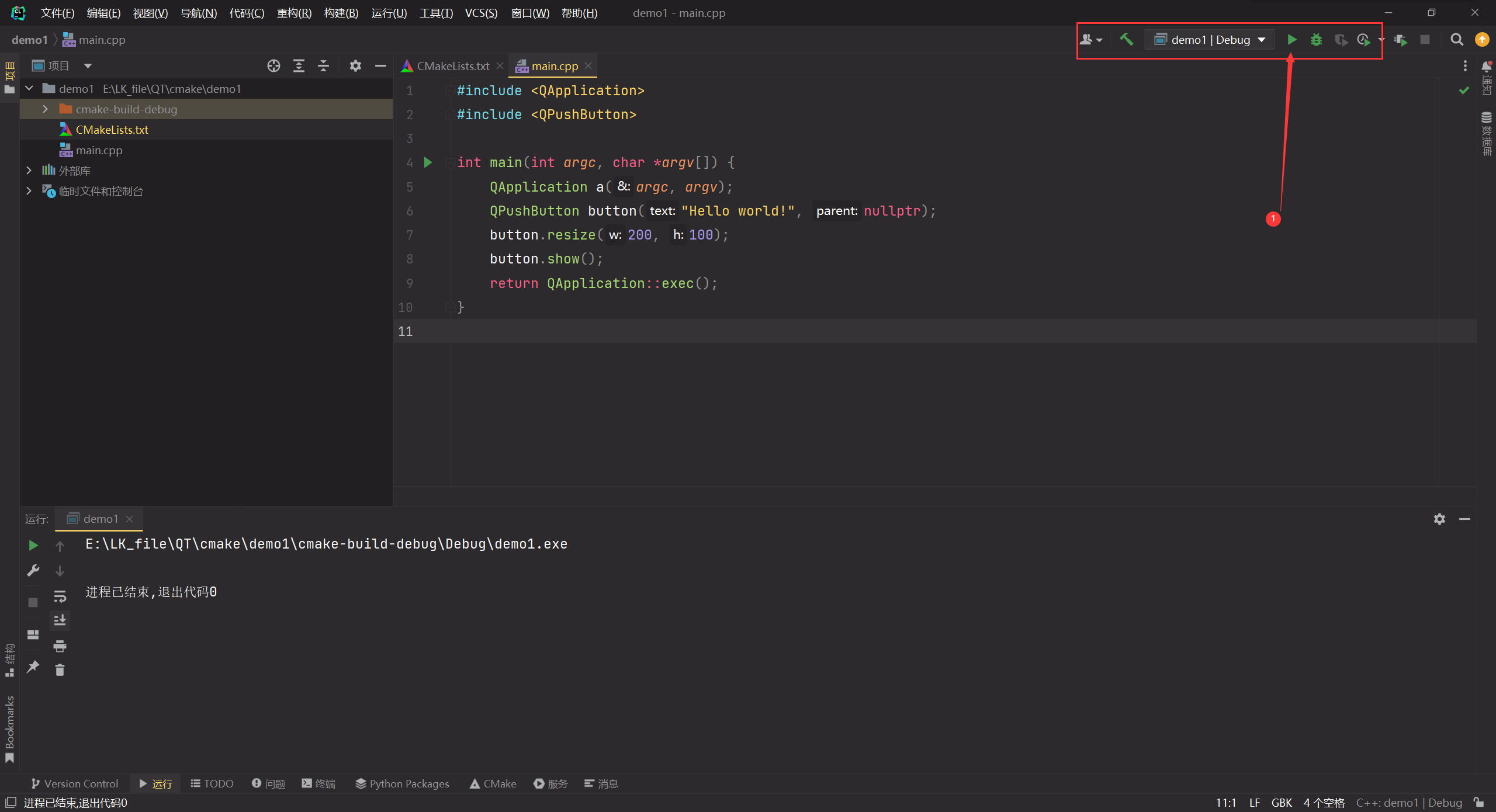The width and height of the screenshot is (1496, 812).
Task: Toggle soft-wrap in run console
Action: 60,596
